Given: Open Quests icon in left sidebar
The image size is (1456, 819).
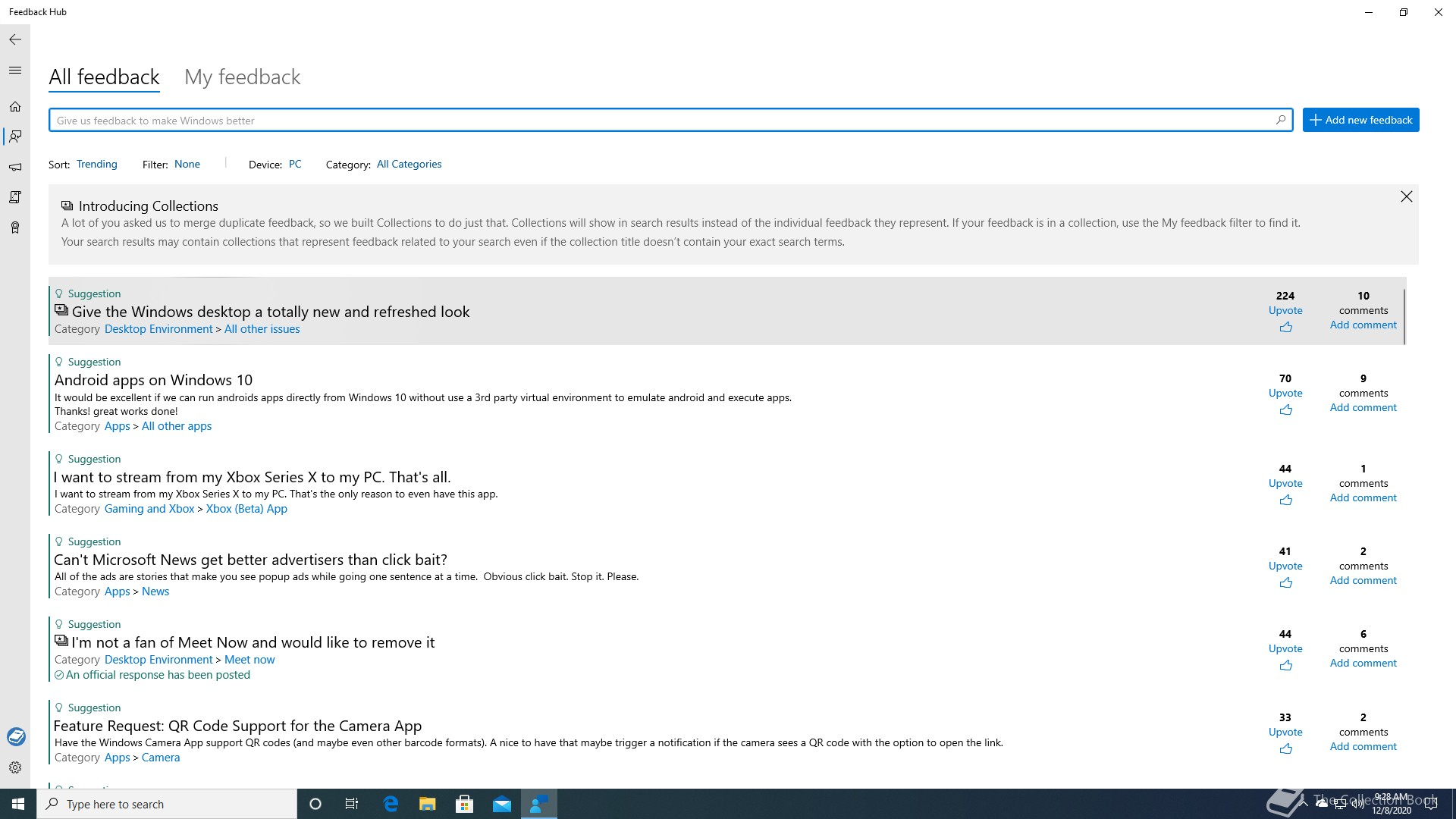Looking at the screenshot, I should click(x=15, y=197).
